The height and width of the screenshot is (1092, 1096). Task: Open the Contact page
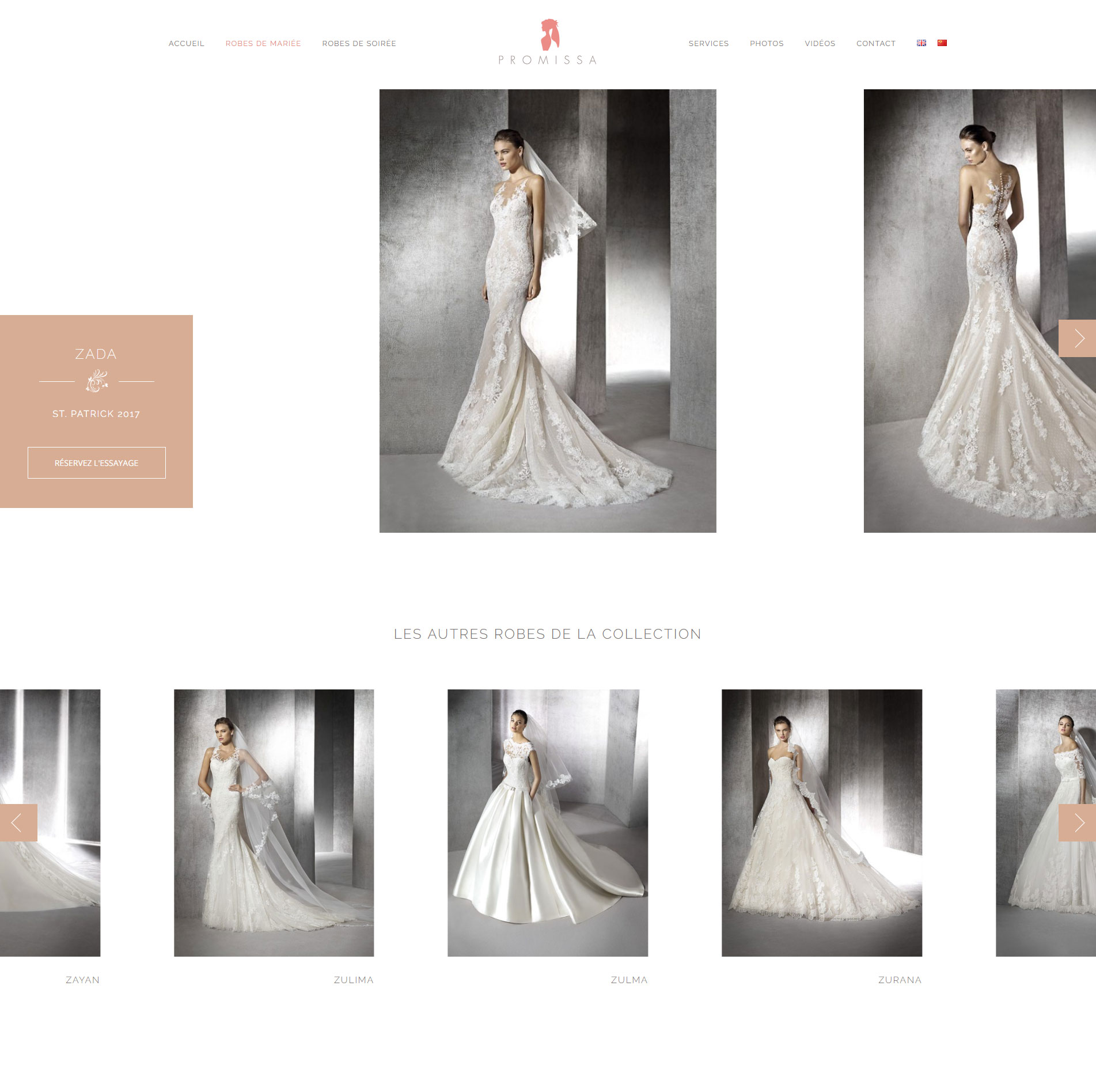[x=875, y=44]
